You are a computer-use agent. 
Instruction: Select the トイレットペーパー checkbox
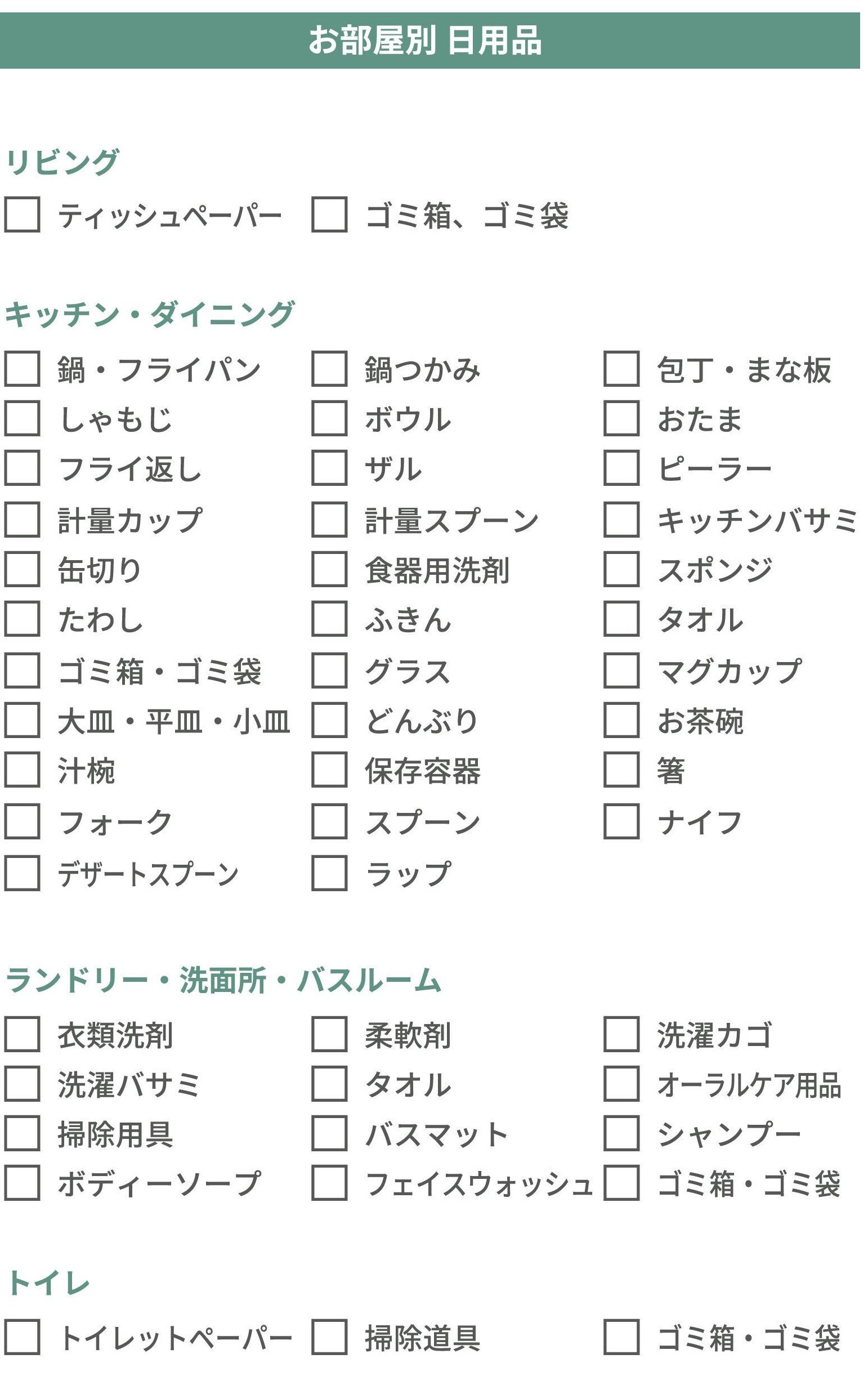[22, 1337]
